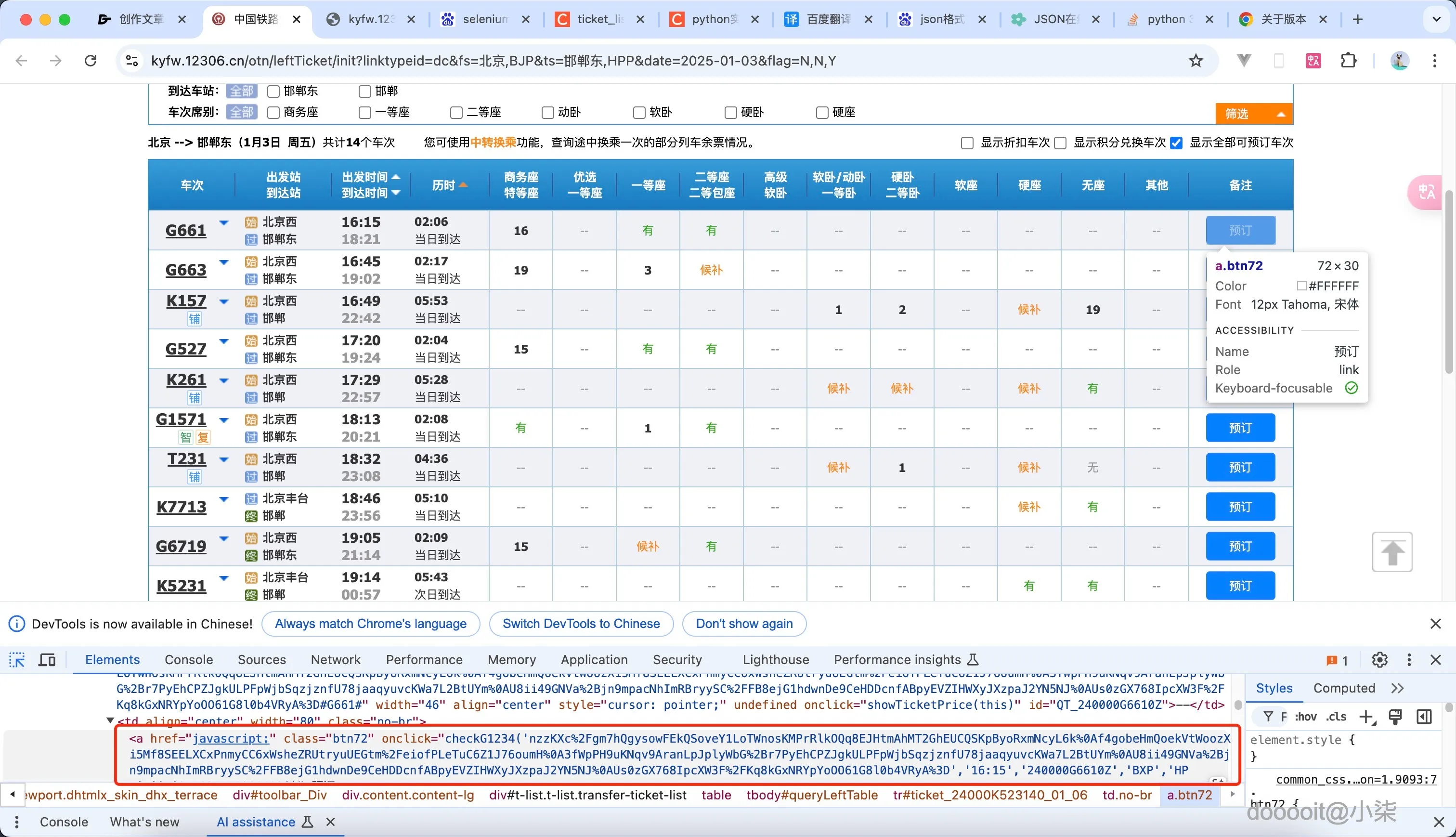The image size is (1456, 837).
Task: Open DevTools settings gear
Action: (x=1379, y=659)
